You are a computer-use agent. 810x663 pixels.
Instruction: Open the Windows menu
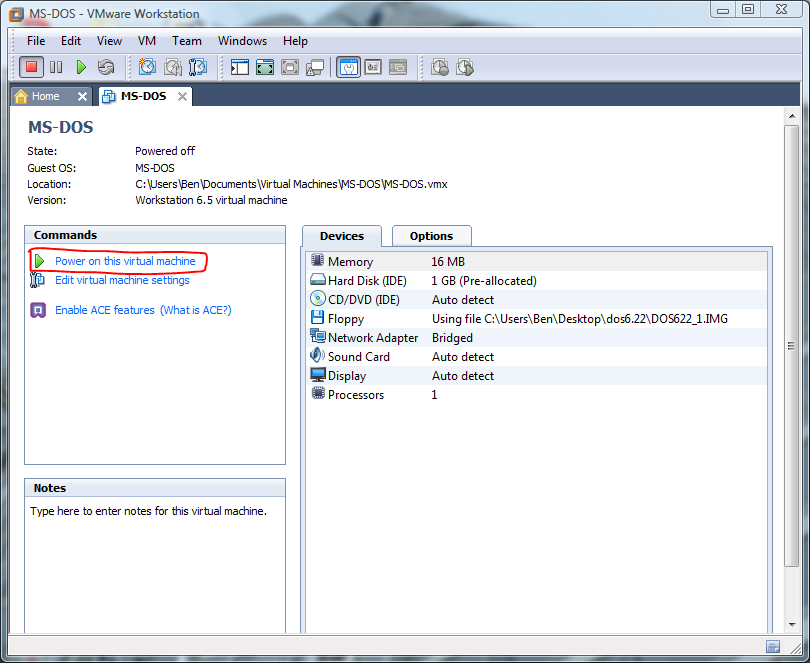pyautogui.click(x=242, y=41)
